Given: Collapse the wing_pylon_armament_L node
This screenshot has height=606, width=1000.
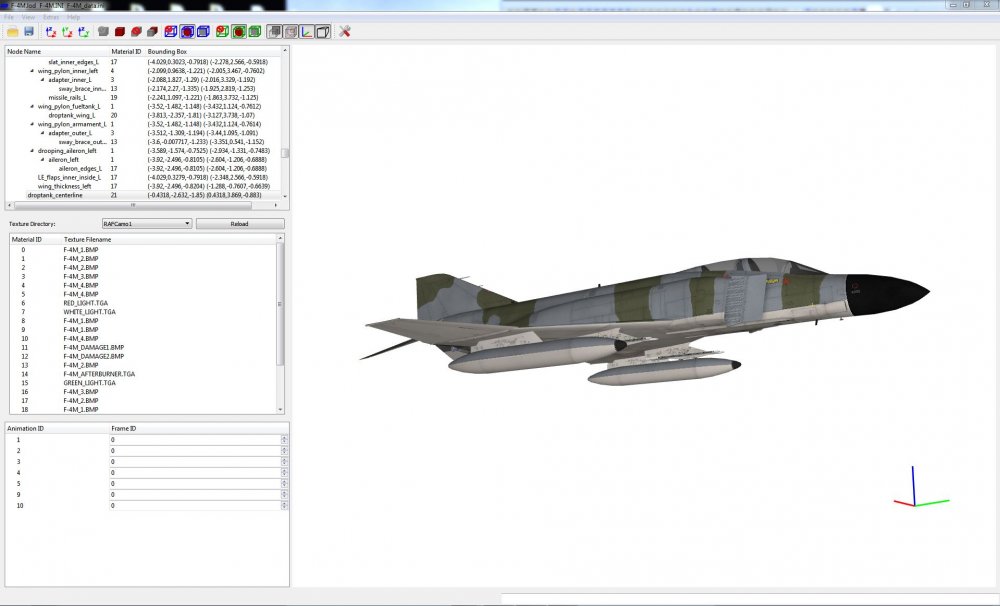Looking at the screenshot, I should pyautogui.click(x=32, y=124).
